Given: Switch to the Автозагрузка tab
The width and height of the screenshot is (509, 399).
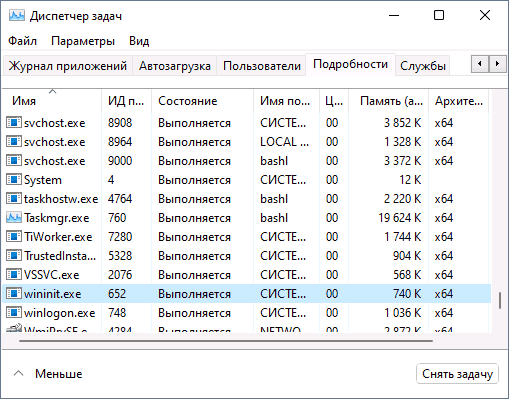Looking at the screenshot, I should tap(175, 66).
